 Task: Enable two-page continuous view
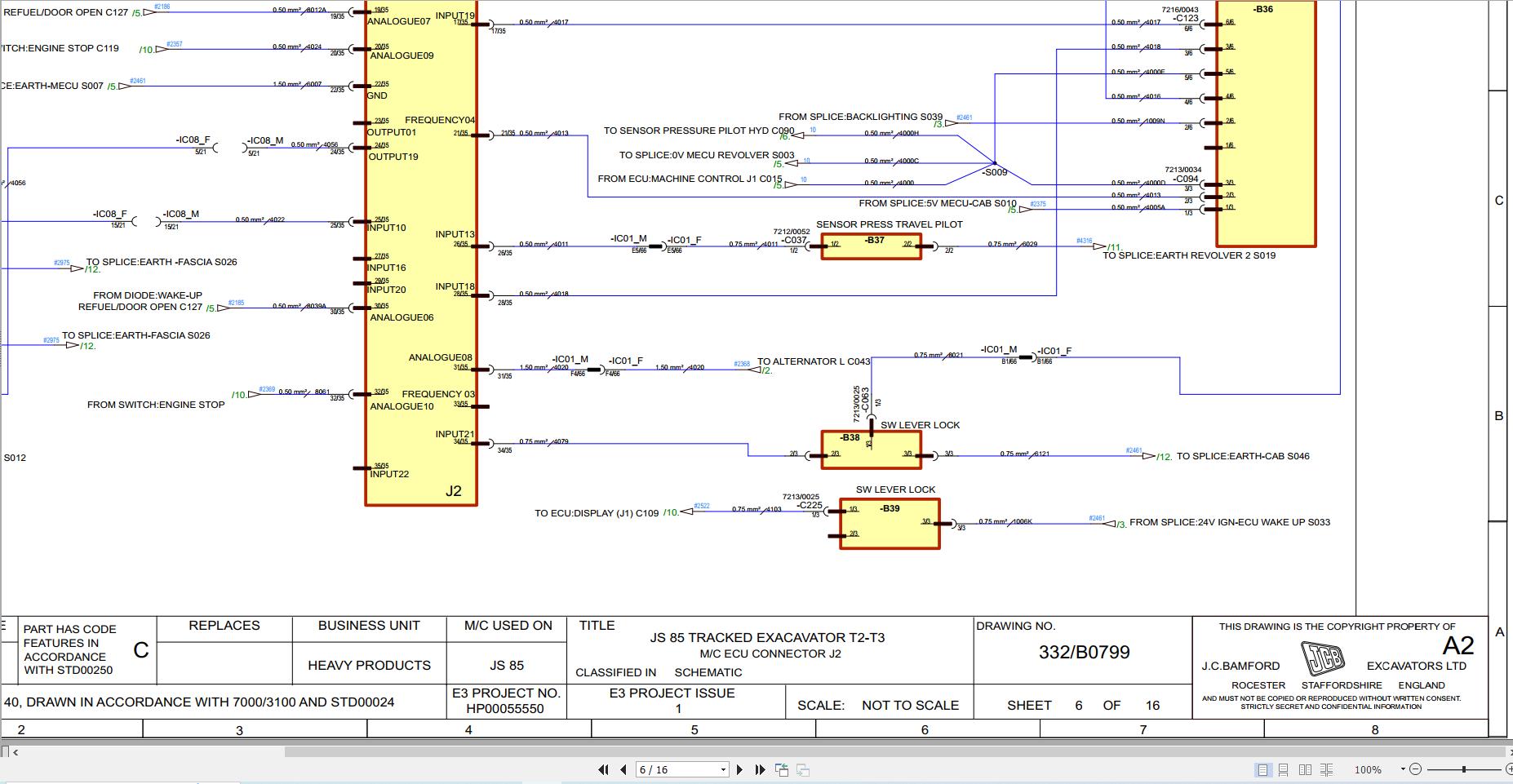click(x=1327, y=769)
